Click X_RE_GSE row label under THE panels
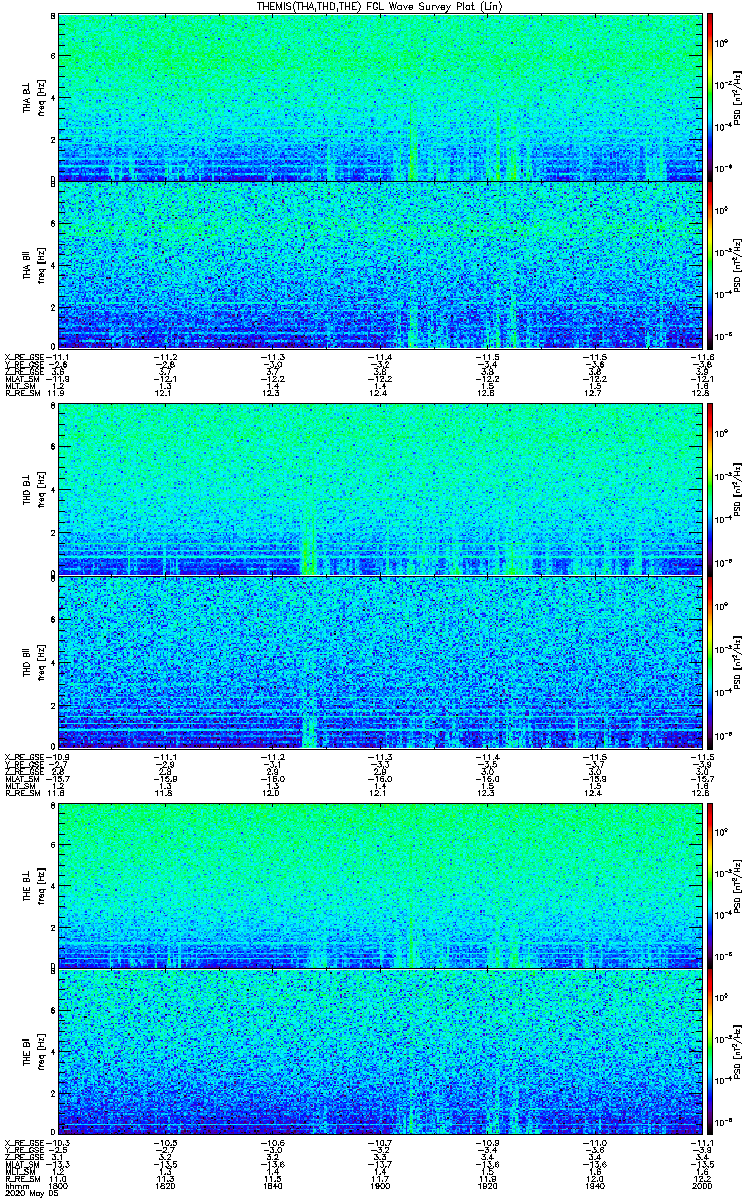 point(25,1144)
